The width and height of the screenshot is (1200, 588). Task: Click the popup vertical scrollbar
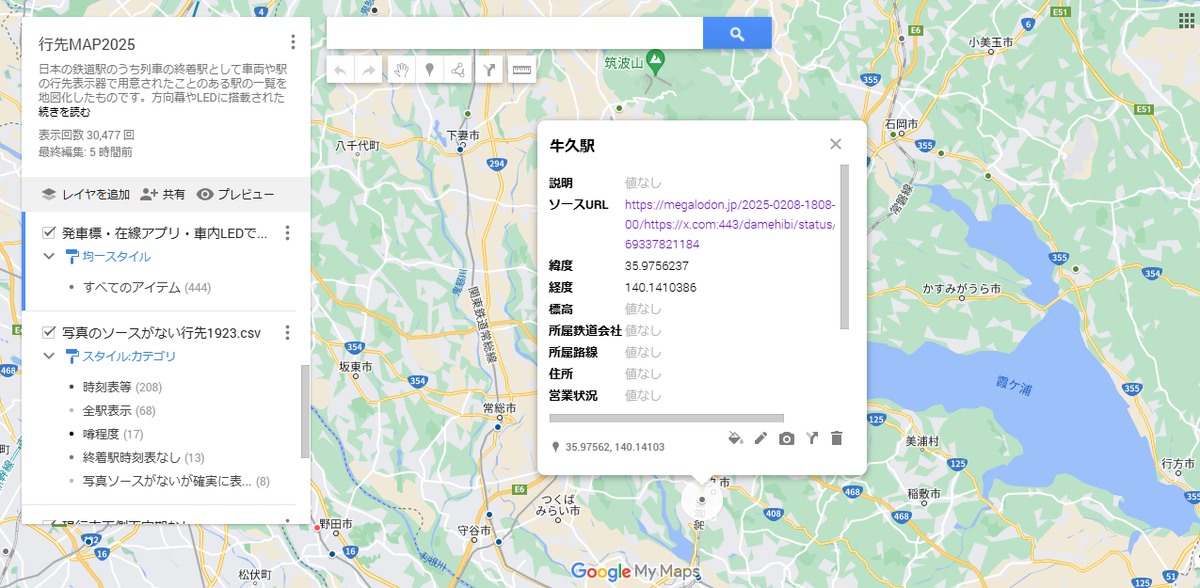(844, 247)
